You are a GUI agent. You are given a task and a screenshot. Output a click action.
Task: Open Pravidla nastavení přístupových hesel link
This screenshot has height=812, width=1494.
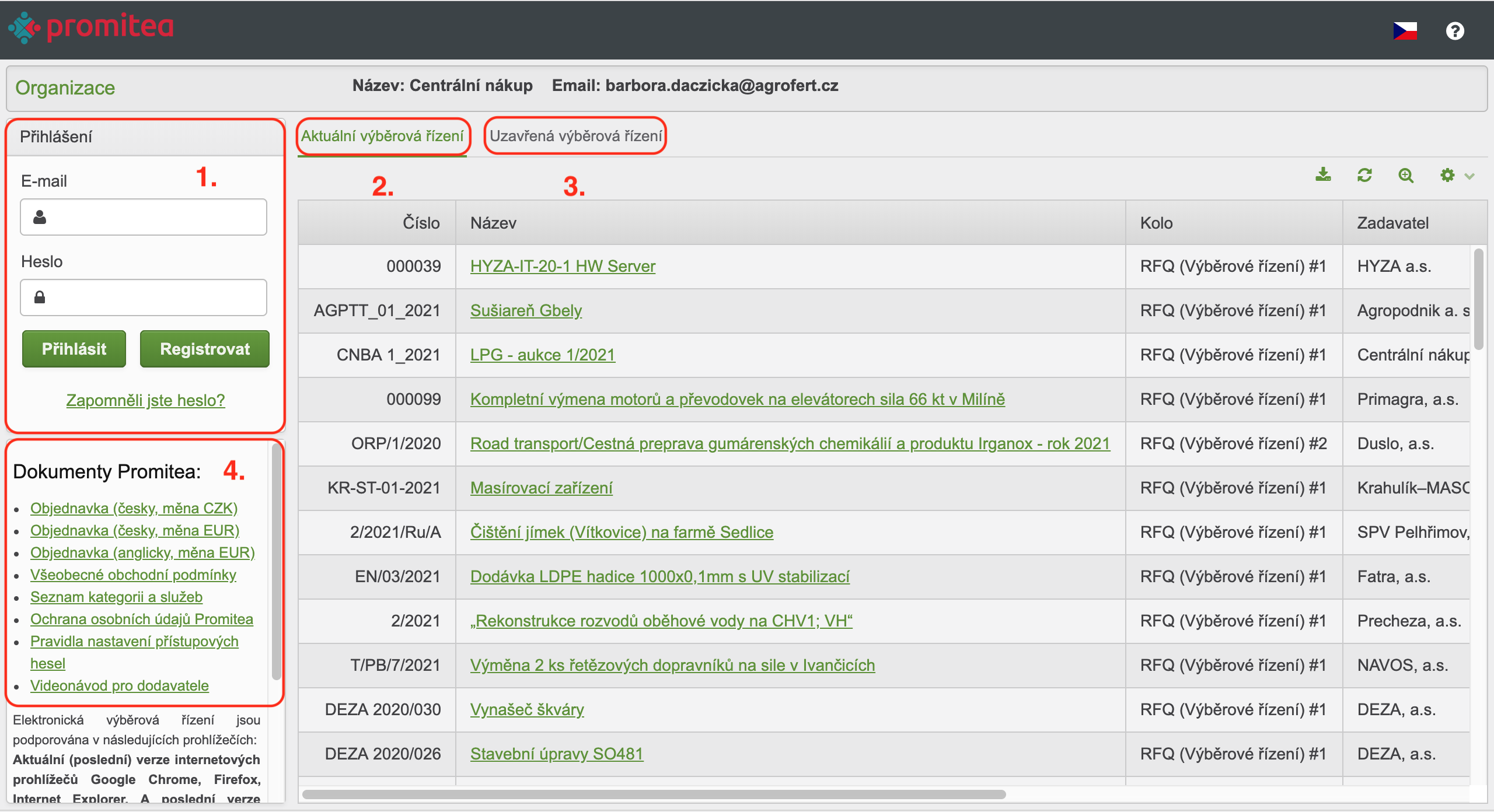[134, 652]
